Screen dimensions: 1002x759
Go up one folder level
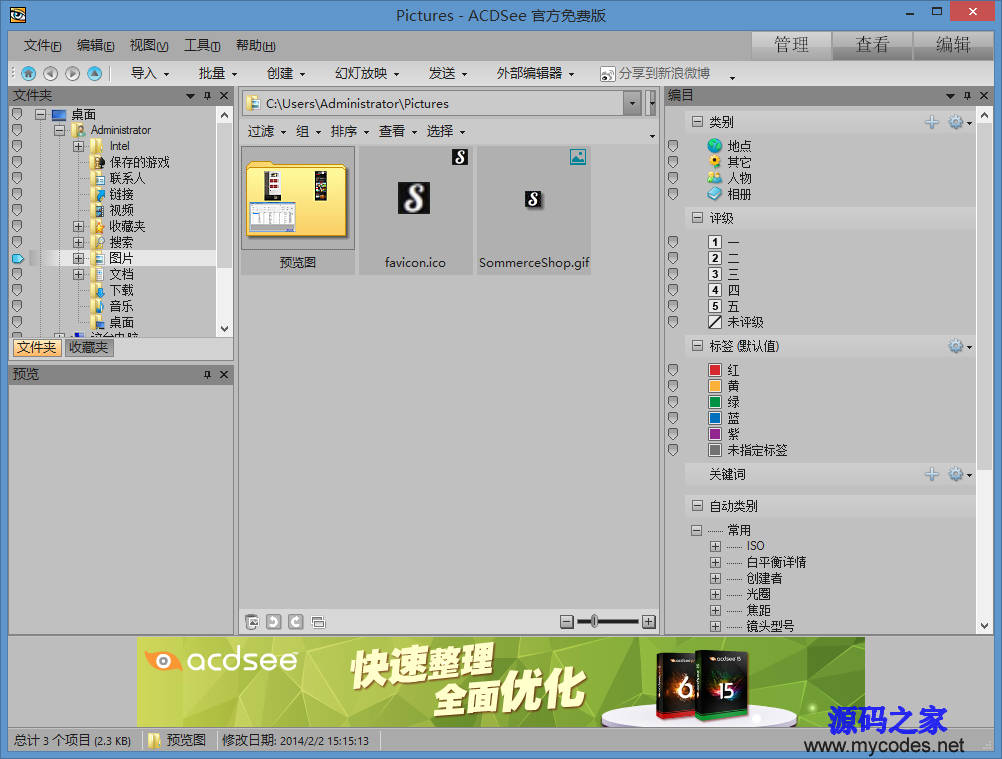(x=95, y=73)
